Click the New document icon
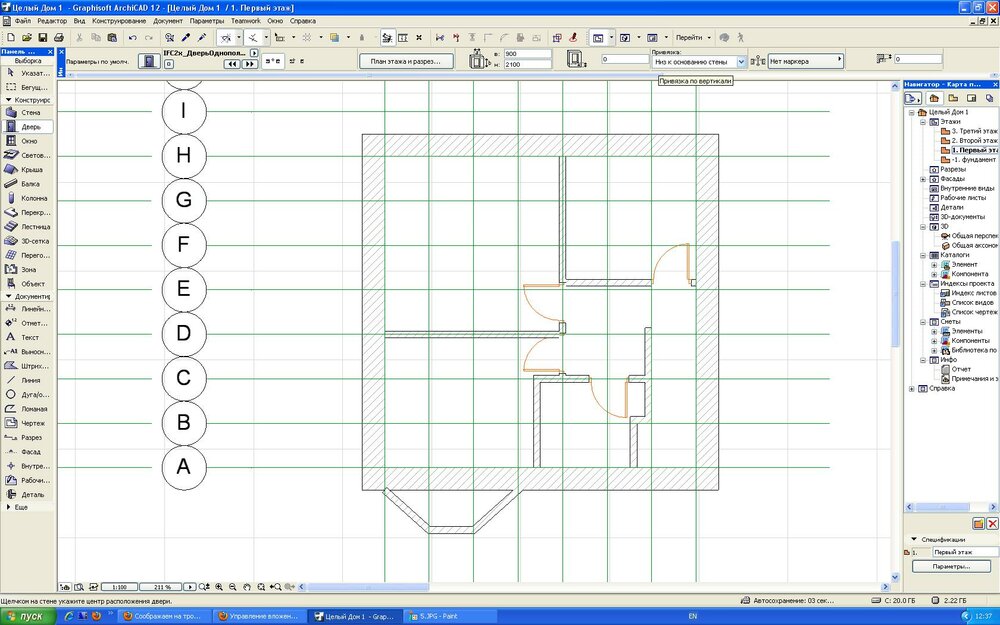Image resolution: width=1000 pixels, height=625 pixels. tap(11, 38)
